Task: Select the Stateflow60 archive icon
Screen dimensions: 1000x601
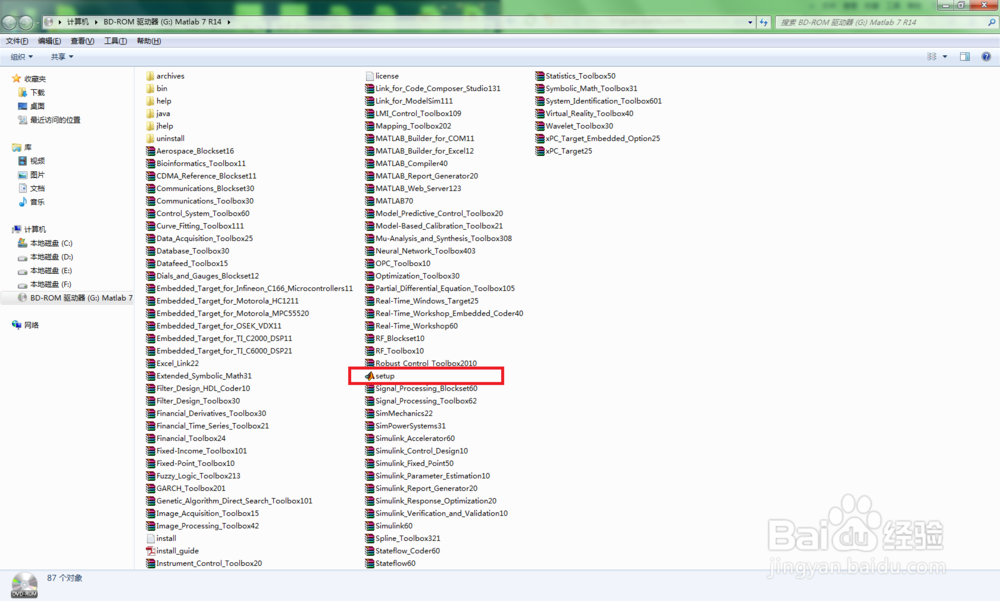Action: click(x=369, y=563)
